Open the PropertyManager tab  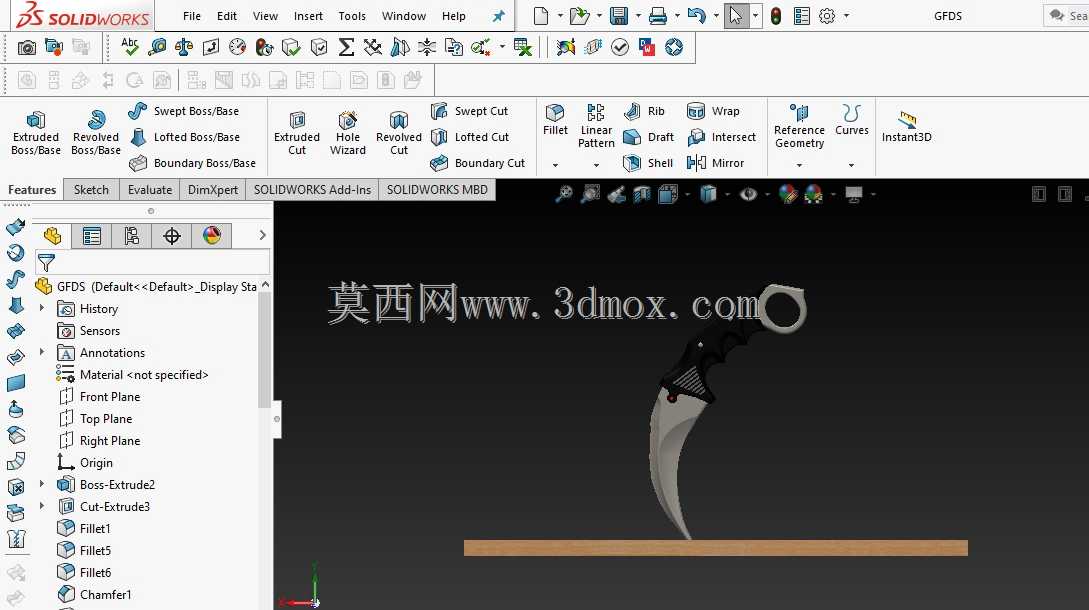(x=92, y=236)
